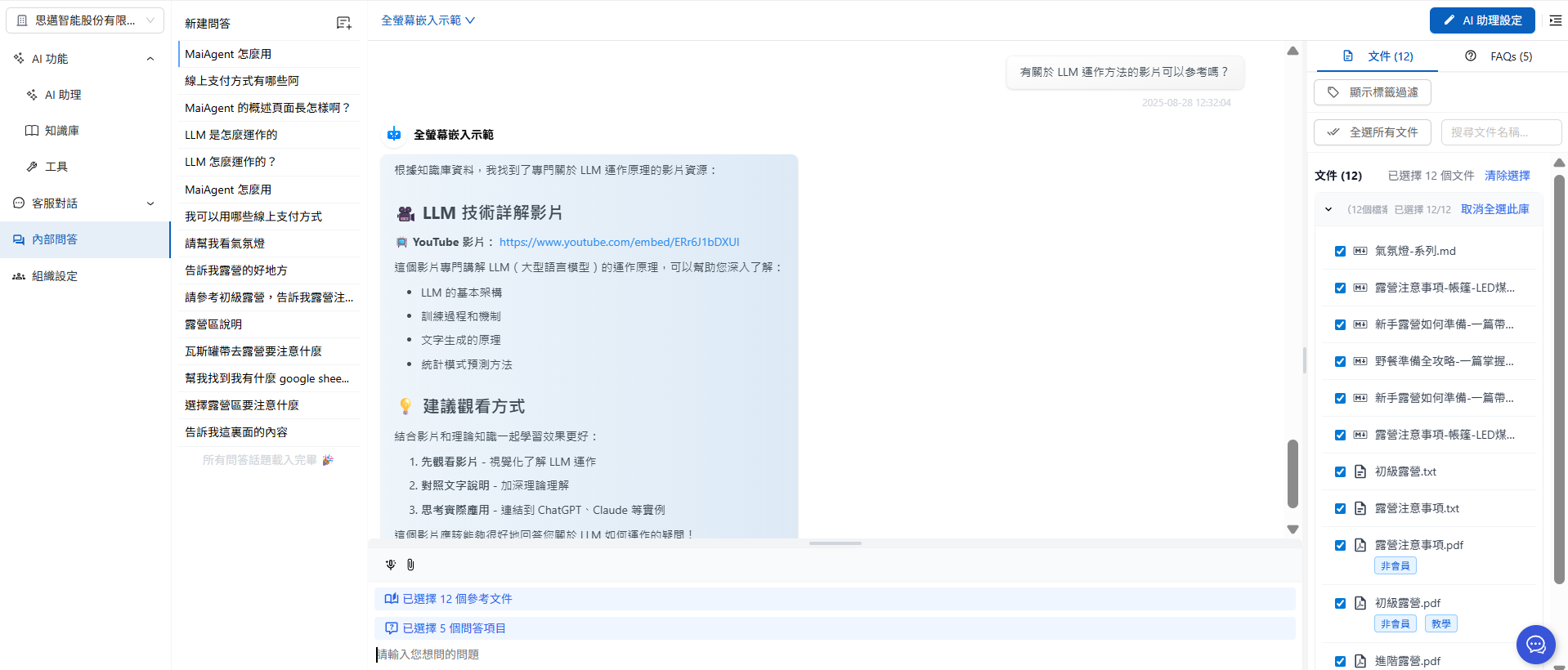Open 工具 in the sidebar
This screenshot has height=670, width=1568.
coord(56,167)
